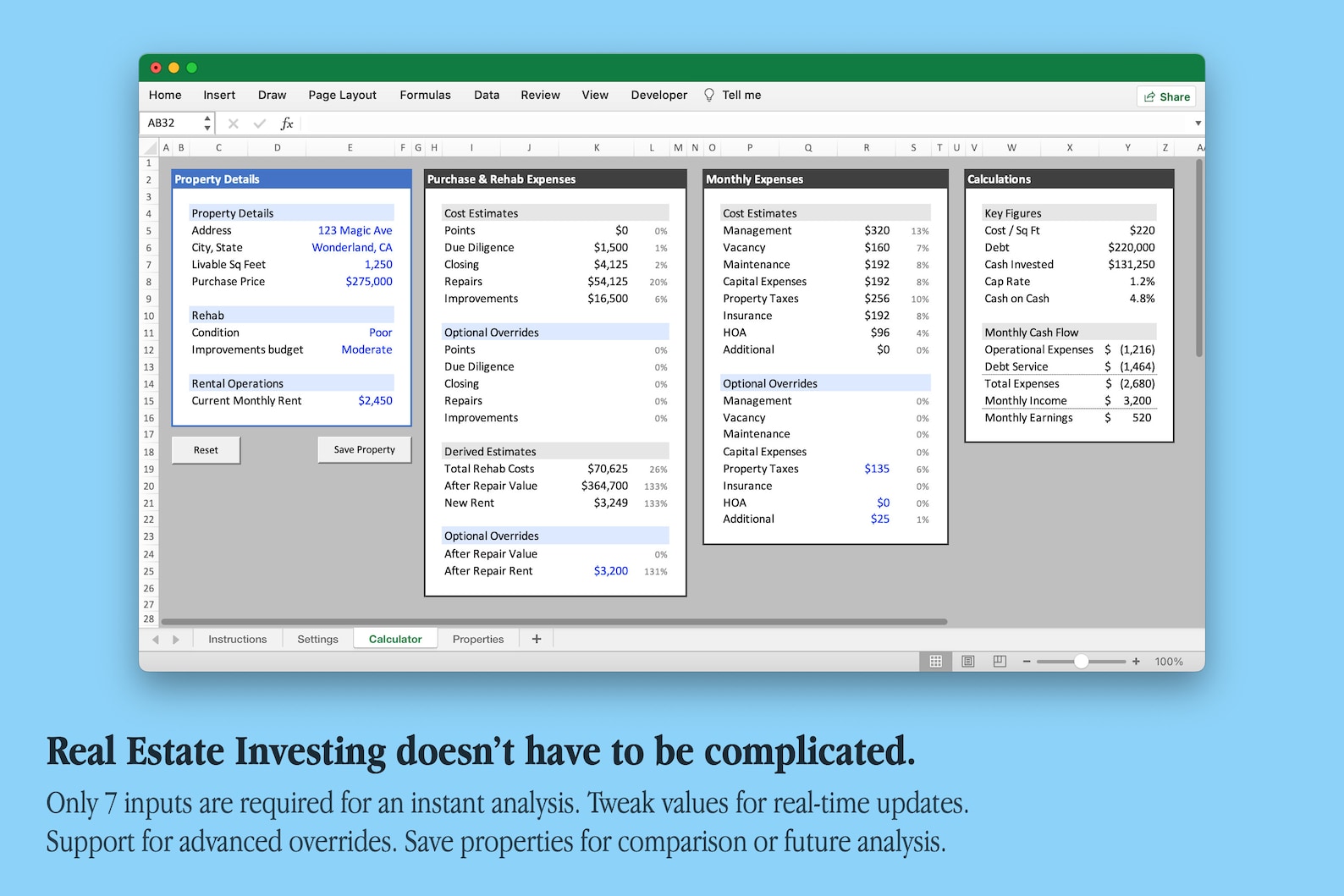Select the Current Monthly Rent $2,450 cell
Image resolution: width=1344 pixels, height=896 pixels.
point(375,401)
